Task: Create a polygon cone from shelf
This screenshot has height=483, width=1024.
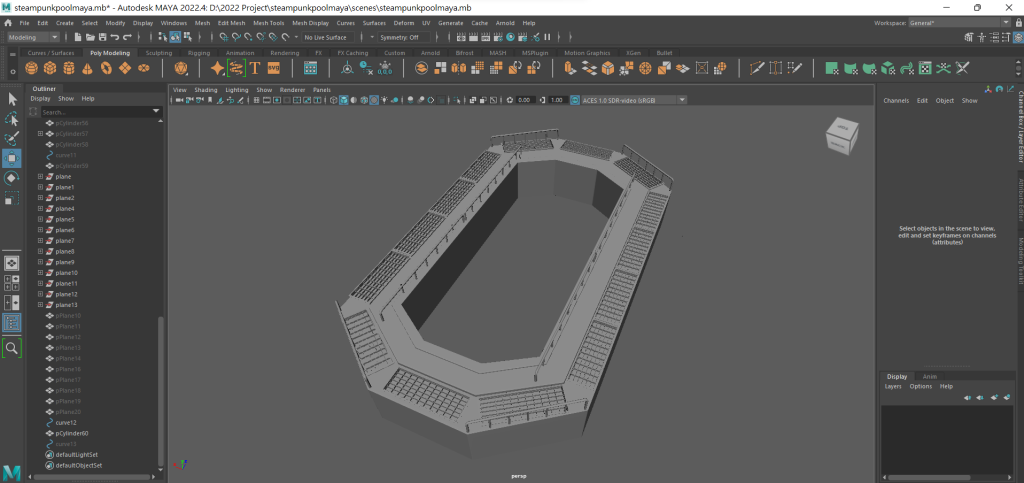Action: tap(88, 68)
